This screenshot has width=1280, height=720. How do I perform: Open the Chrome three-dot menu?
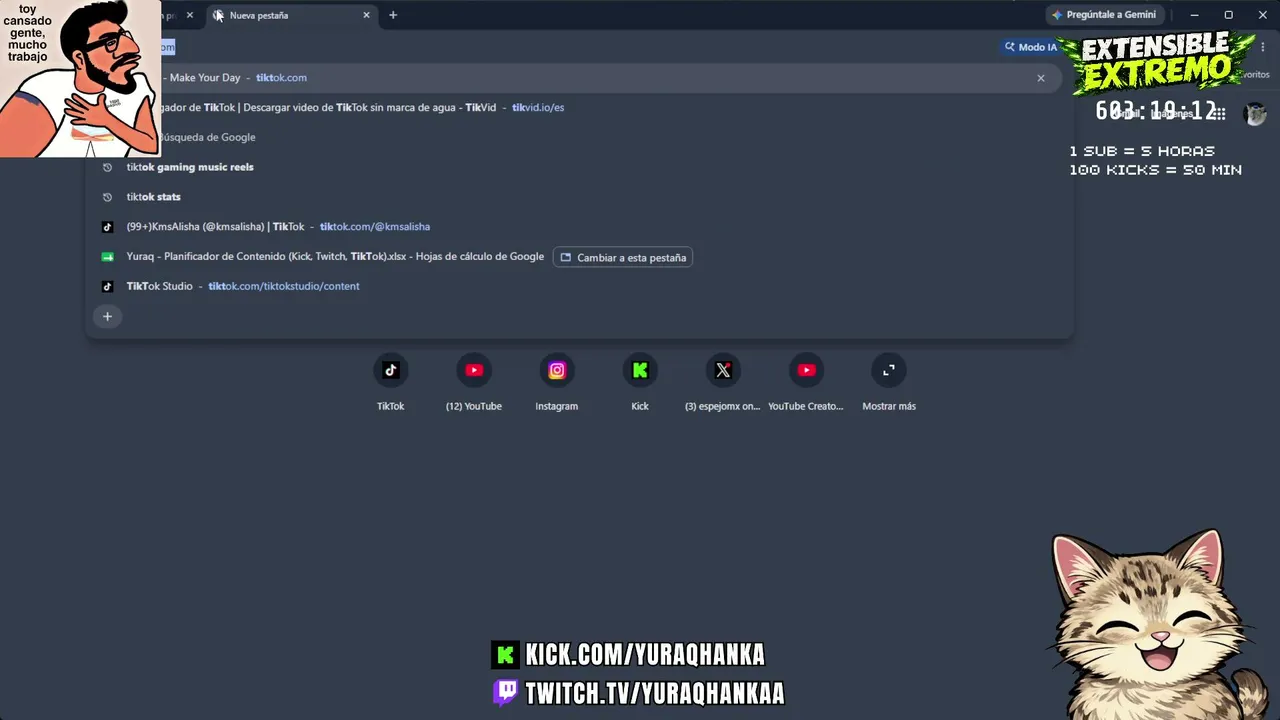pos(1263,47)
